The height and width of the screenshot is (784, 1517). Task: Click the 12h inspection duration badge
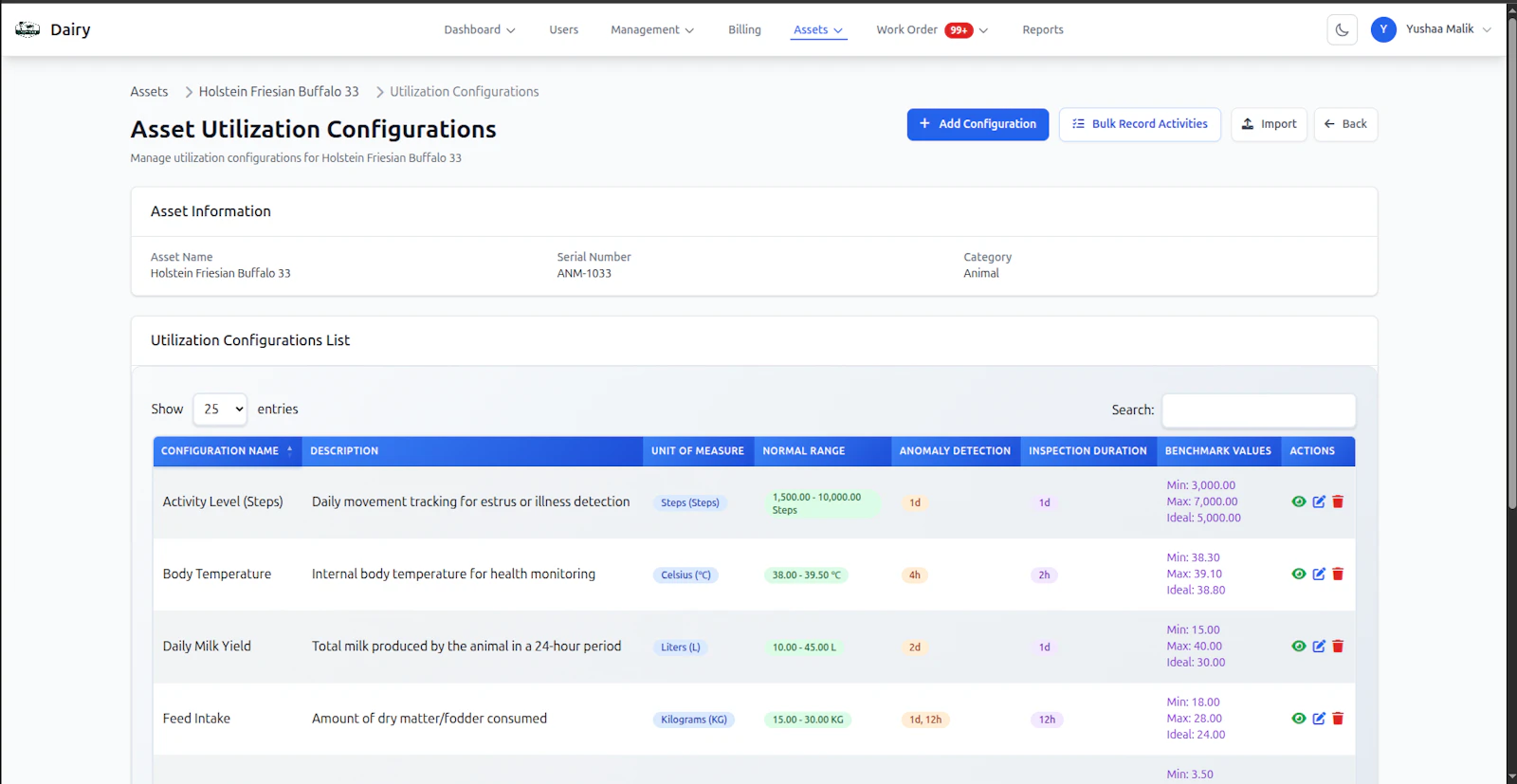1047,719
